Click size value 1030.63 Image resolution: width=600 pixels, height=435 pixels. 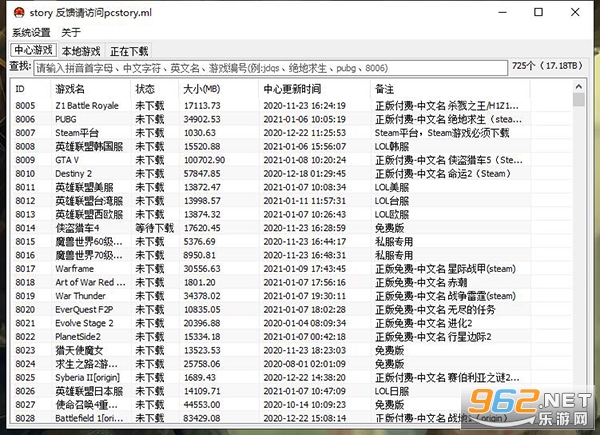click(x=200, y=133)
